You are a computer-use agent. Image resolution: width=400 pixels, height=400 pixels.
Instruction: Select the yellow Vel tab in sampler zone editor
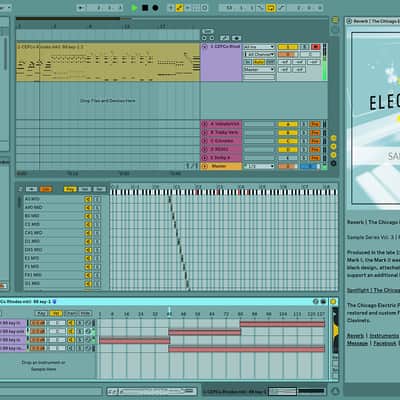click(x=55, y=314)
